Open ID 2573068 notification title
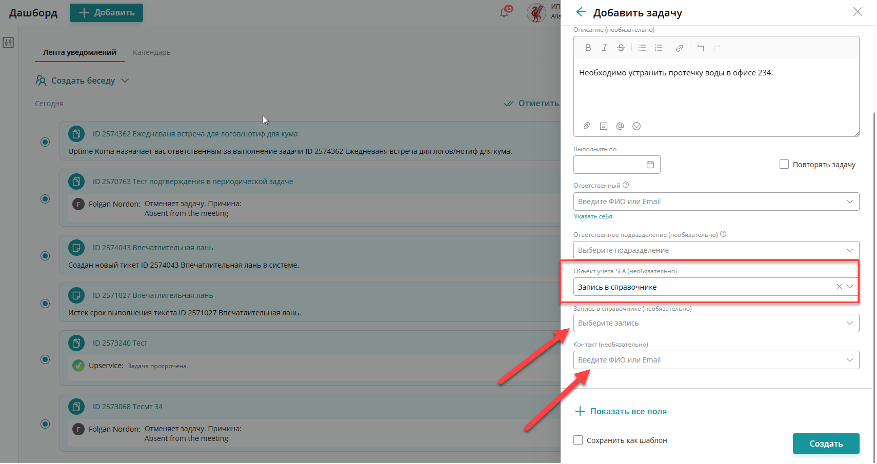Image resolution: width=877 pixels, height=464 pixels. (128, 406)
